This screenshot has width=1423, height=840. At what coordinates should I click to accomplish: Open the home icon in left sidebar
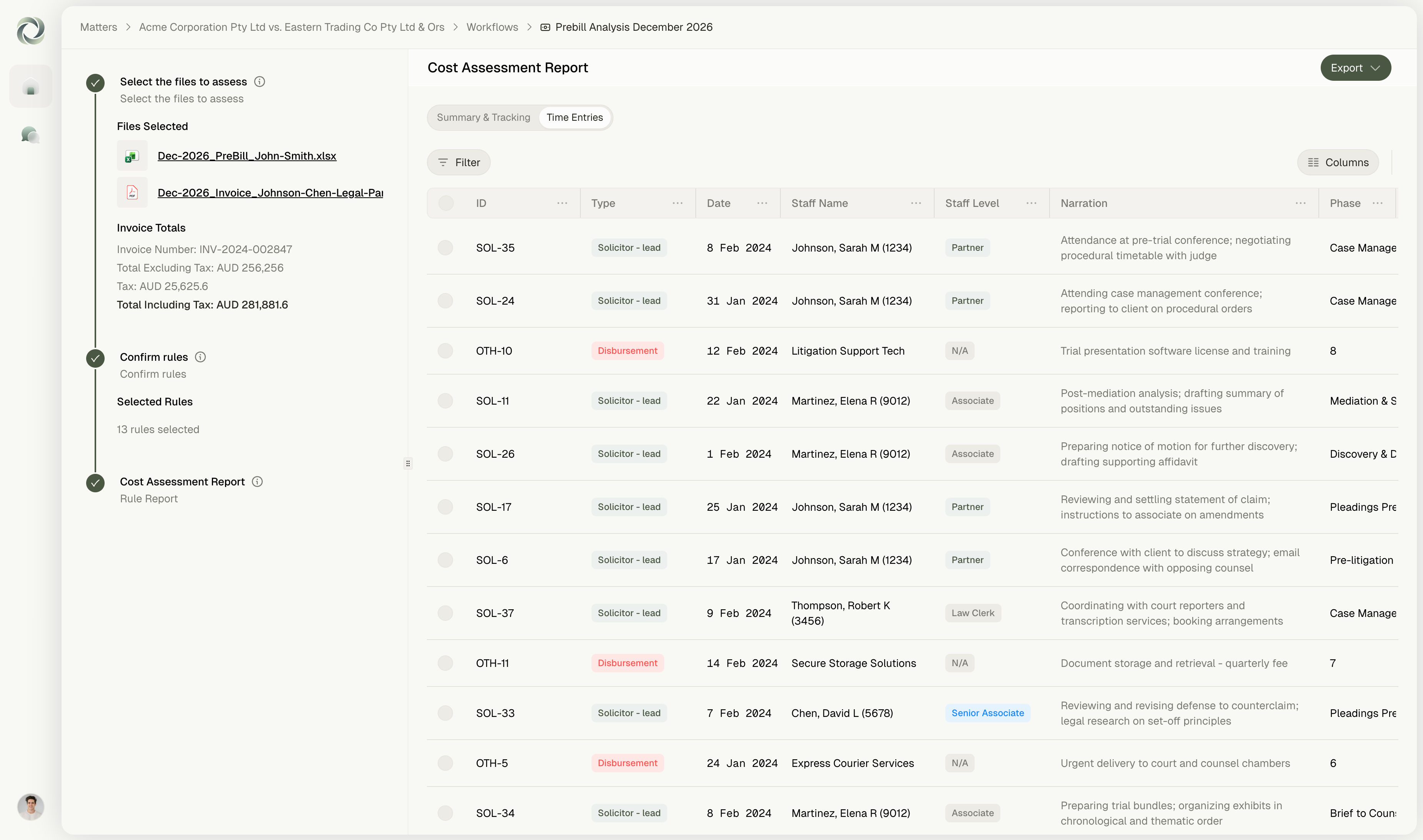30,87
